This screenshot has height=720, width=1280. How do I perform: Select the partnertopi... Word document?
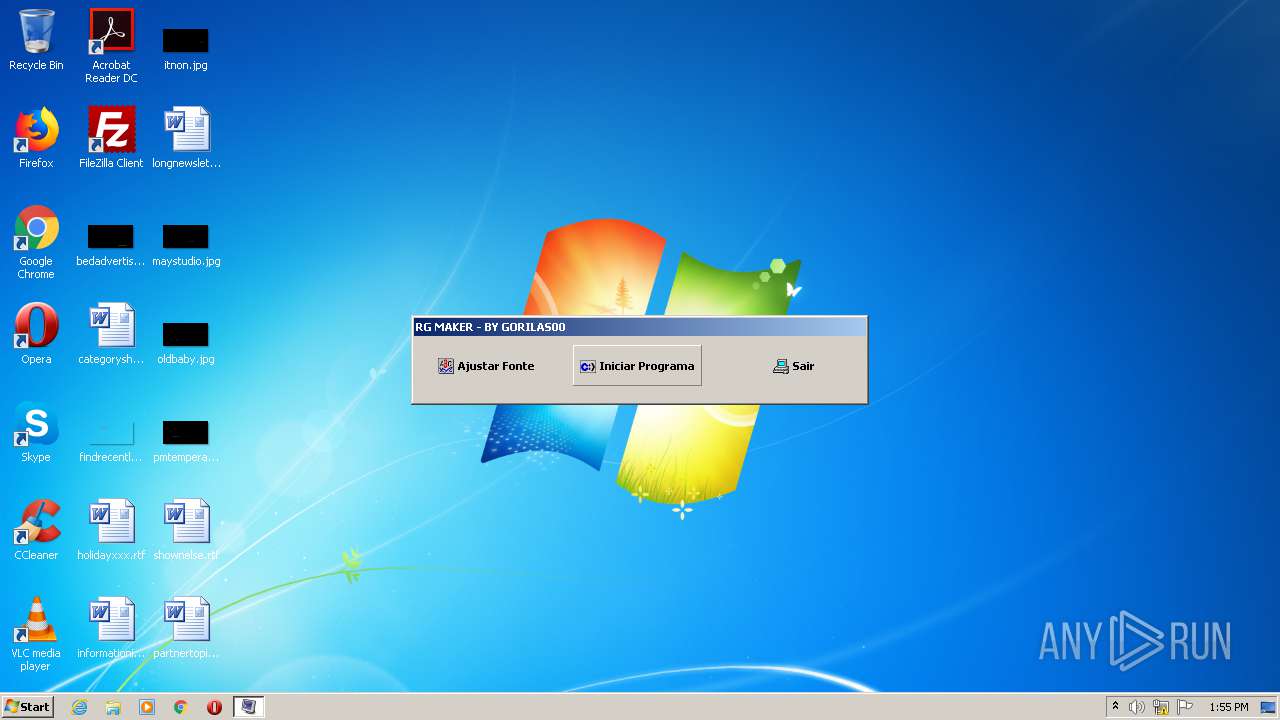[x=186, y=628]
